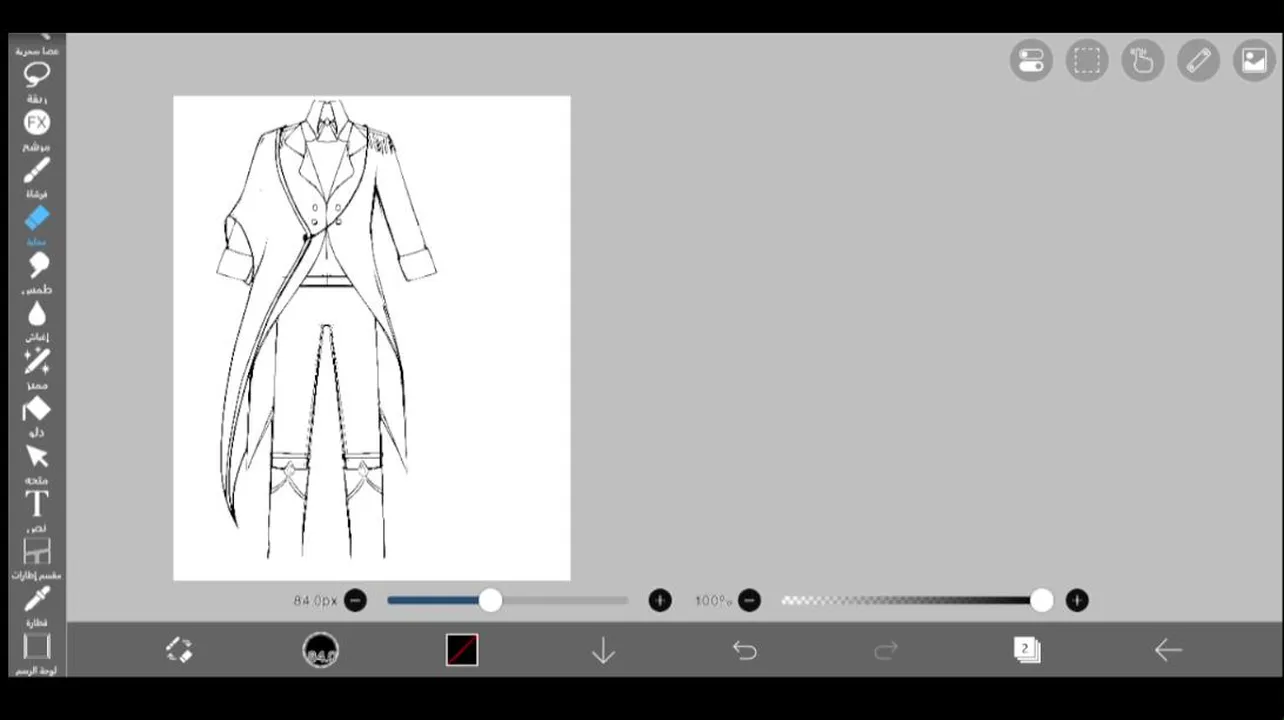The image size is (1284, 720).
Task: Undo the last action
Action: (745, 651)
